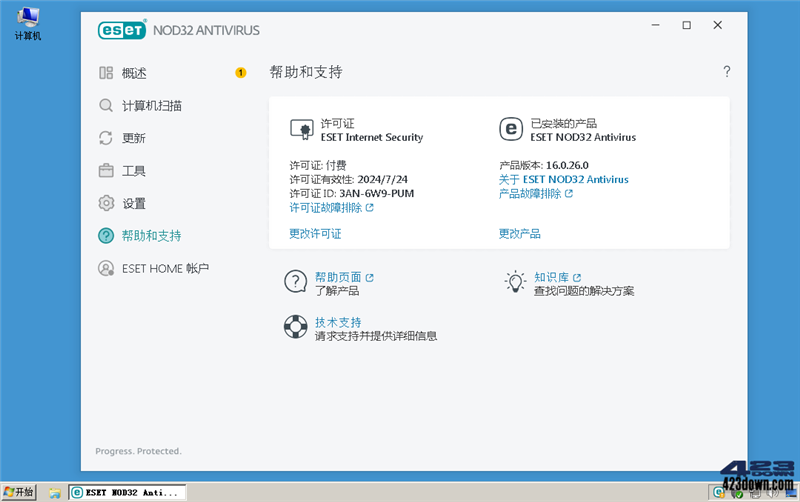The height and width of the screenshot is (502, 800).
Task: Open ESET HOME 帐户 page
Action: click(165, 268)
